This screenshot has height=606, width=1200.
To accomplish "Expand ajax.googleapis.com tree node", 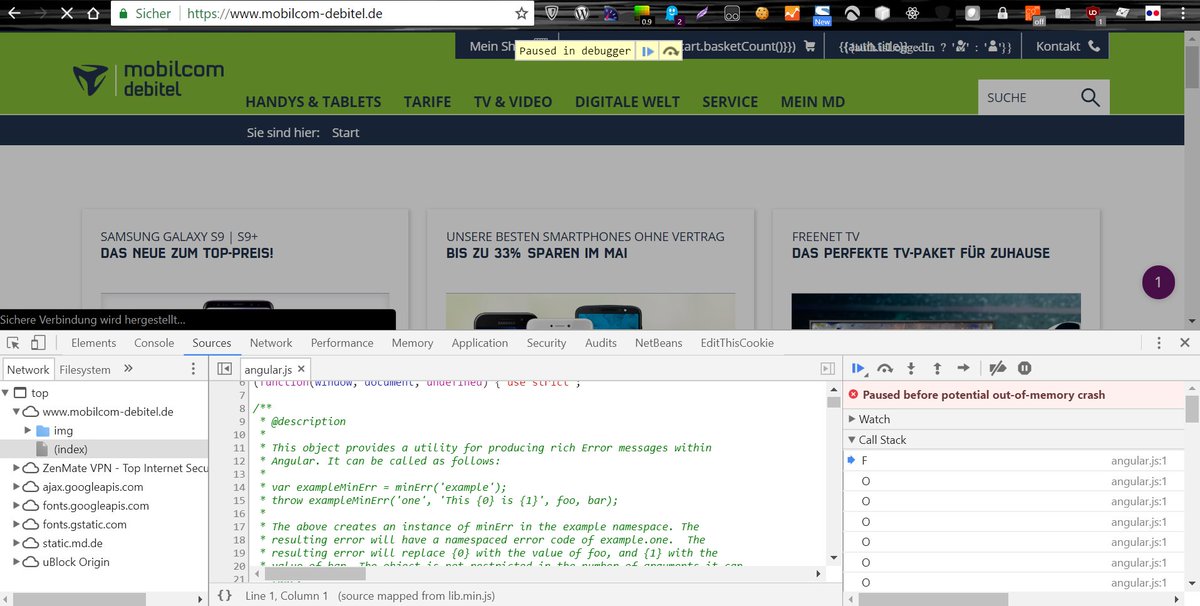I will click(16, 487).
